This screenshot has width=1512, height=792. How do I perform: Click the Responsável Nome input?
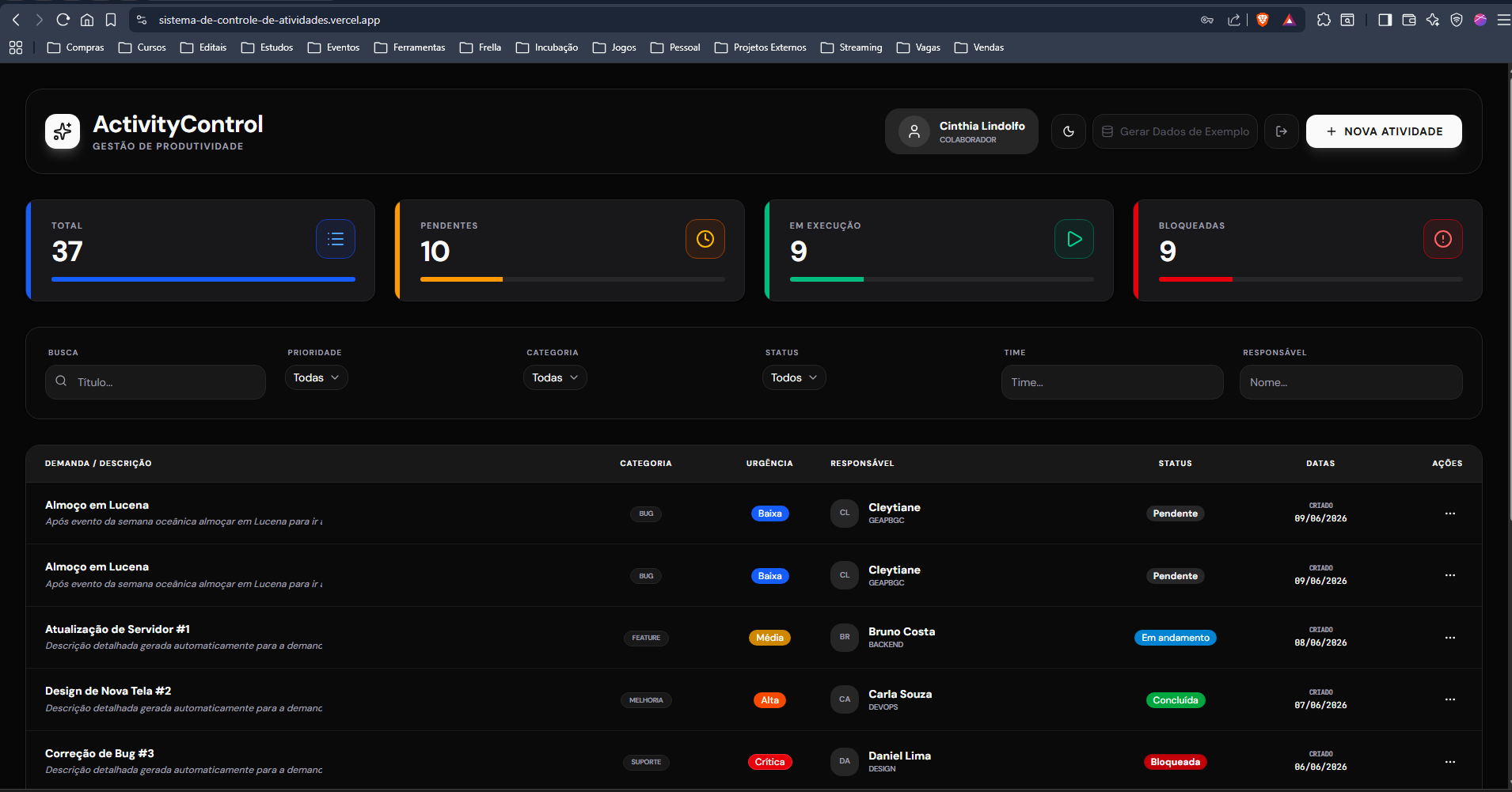point(1351,382)
